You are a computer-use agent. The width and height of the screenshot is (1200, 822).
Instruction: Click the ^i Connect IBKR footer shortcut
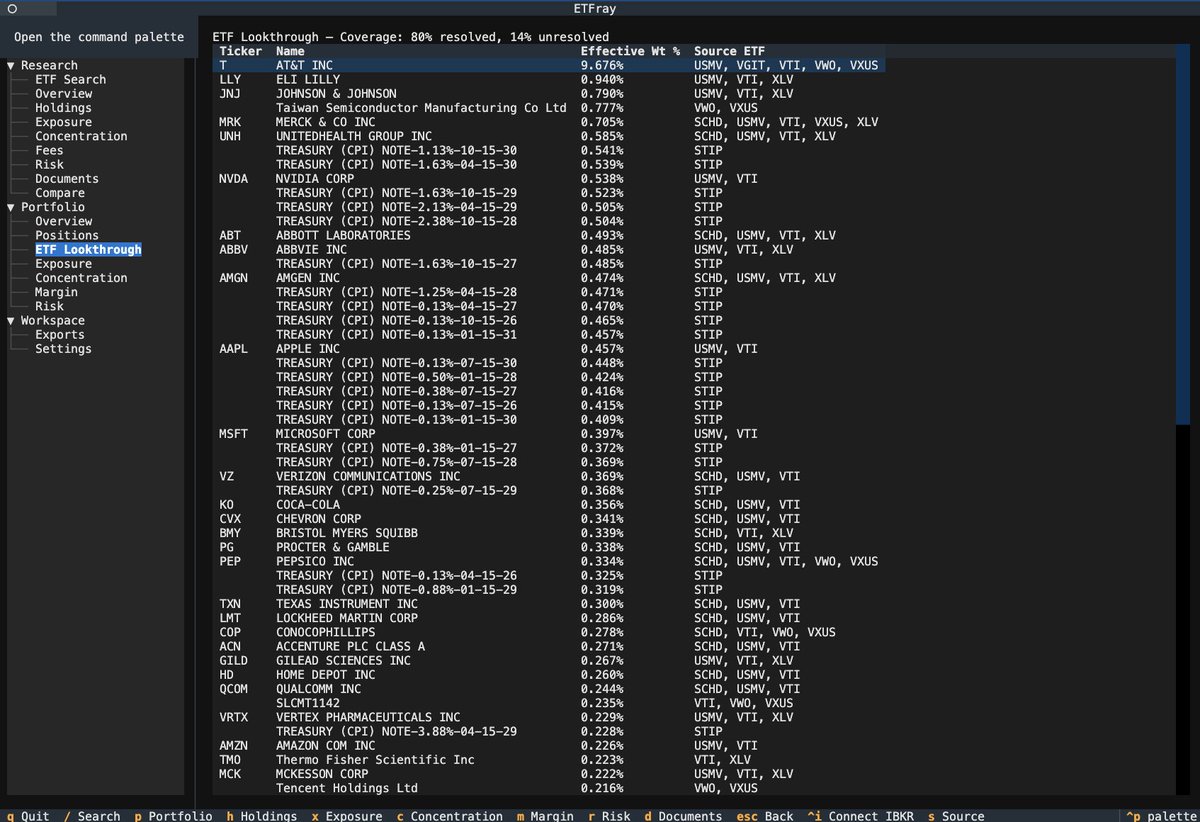coord(861,816)
